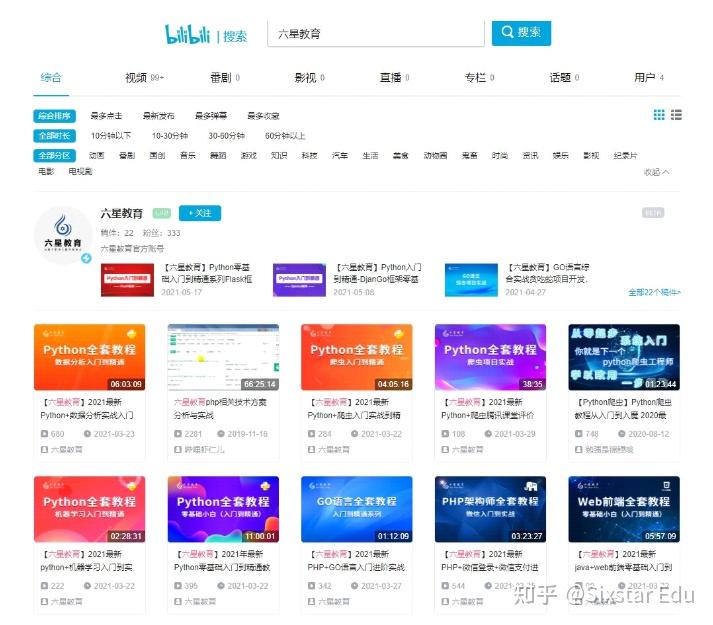Filter duration to 30-60分钟

226,136
